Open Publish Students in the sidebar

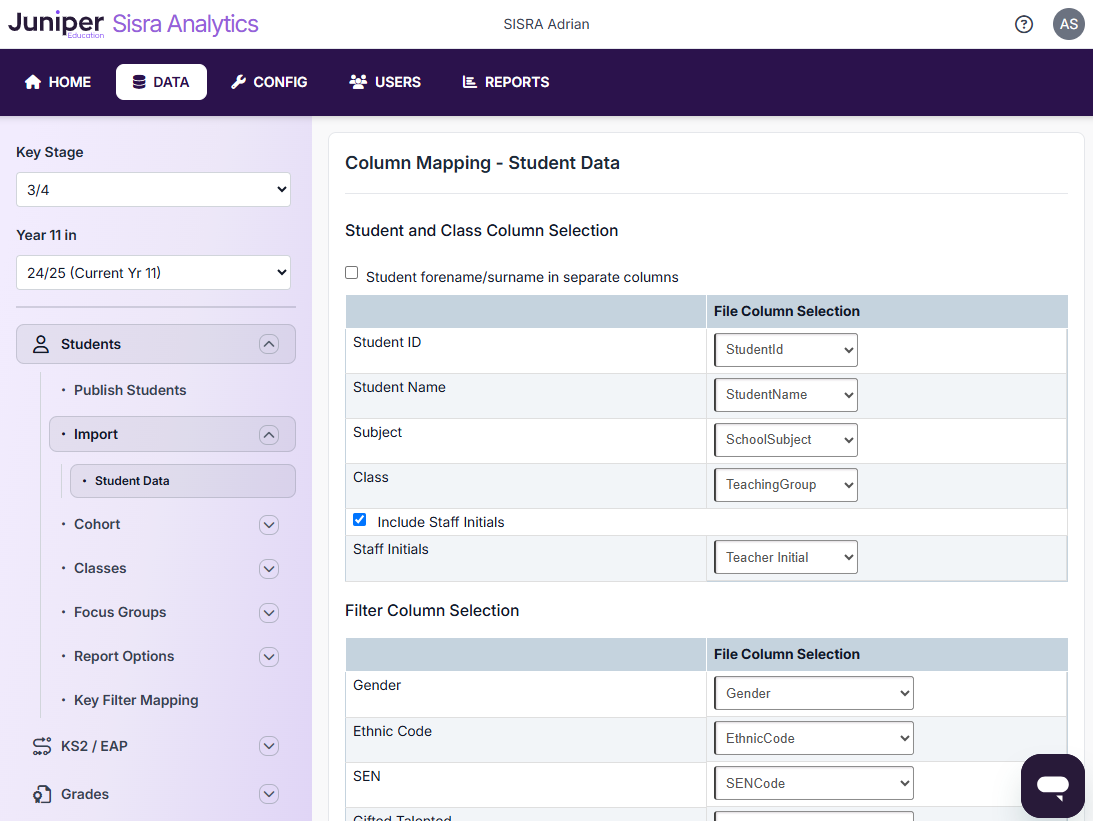[x=130, y=390]
